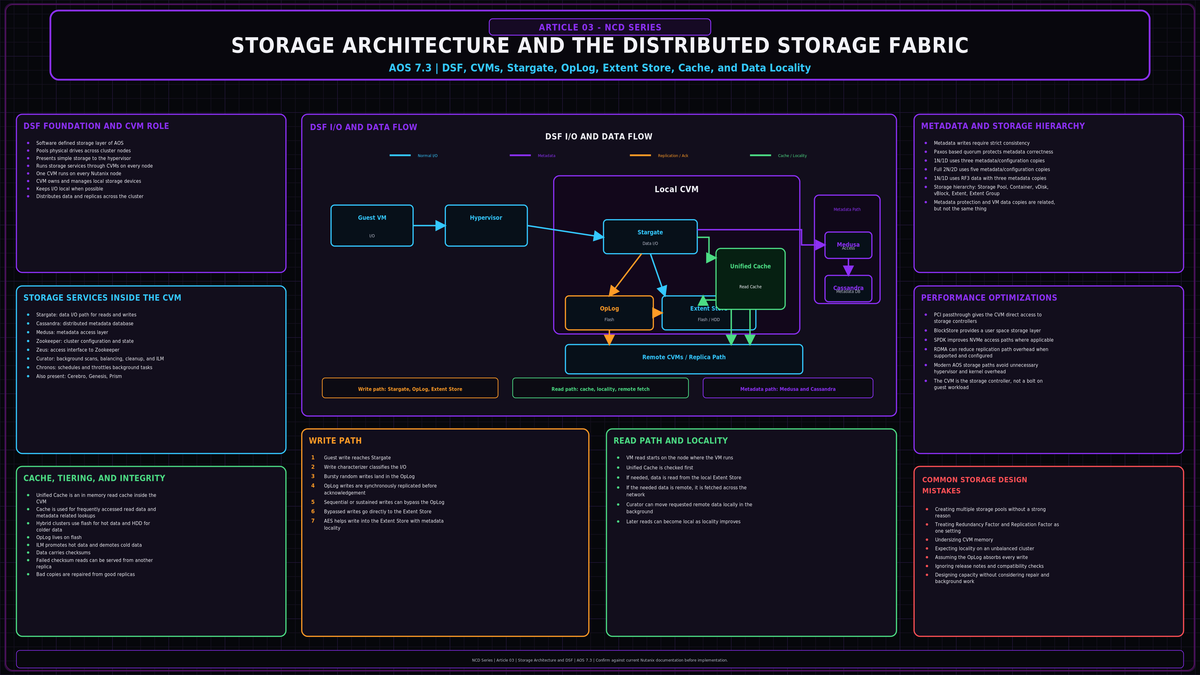Click the footer line 'NCD Series | Article 03'
1200x675 pixels.
pos(600,660)
